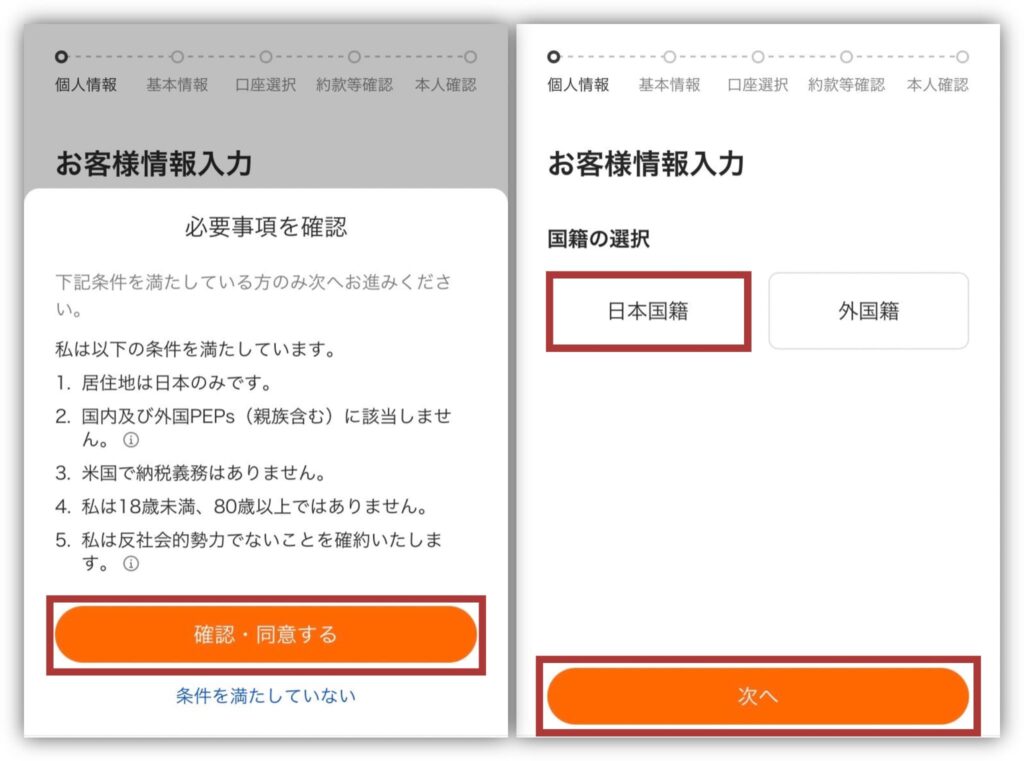Tap the 個人情報 step label on the nationality screen

click(x=578, y=85)
